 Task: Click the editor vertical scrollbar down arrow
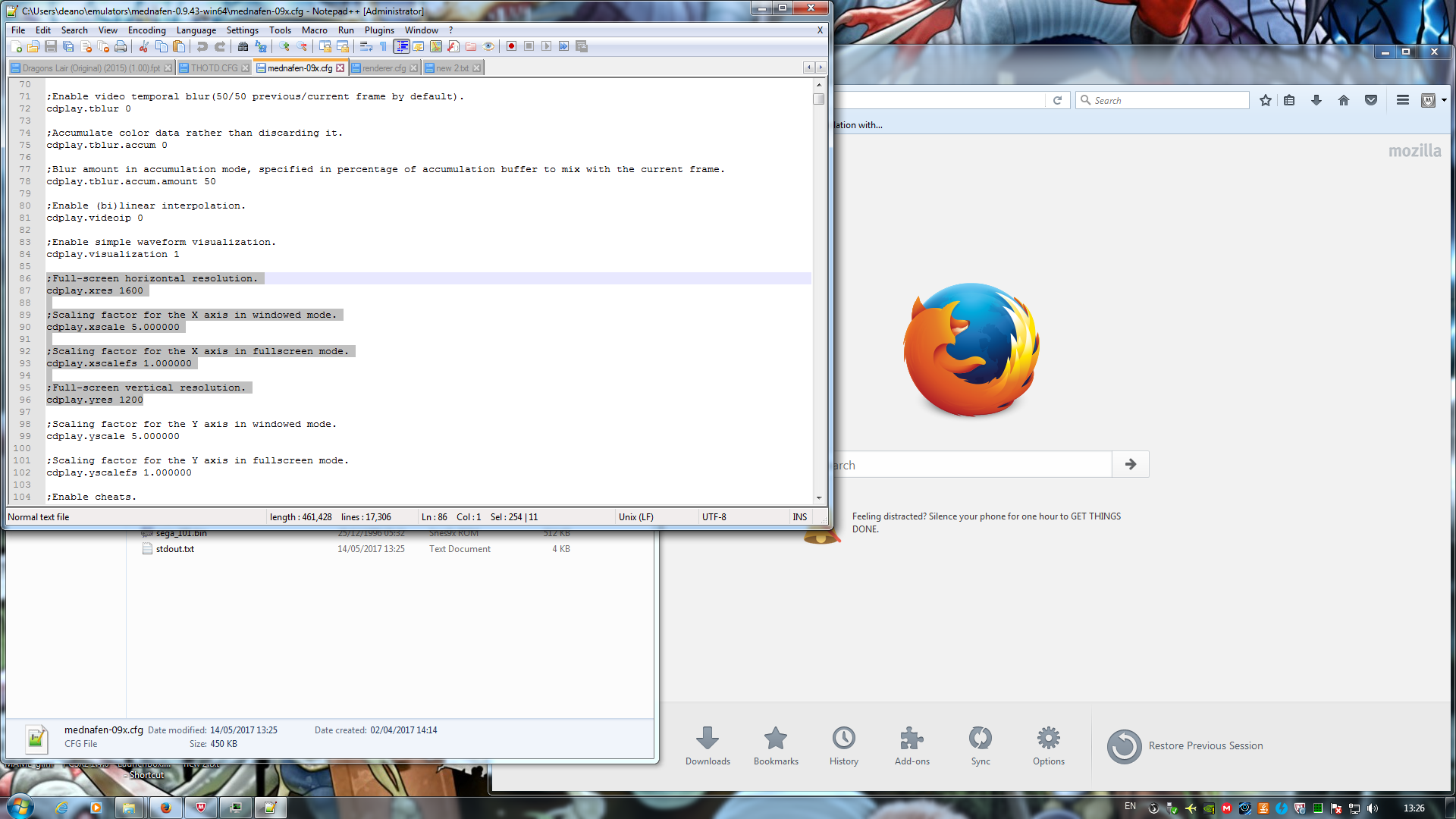coord(819,498)
